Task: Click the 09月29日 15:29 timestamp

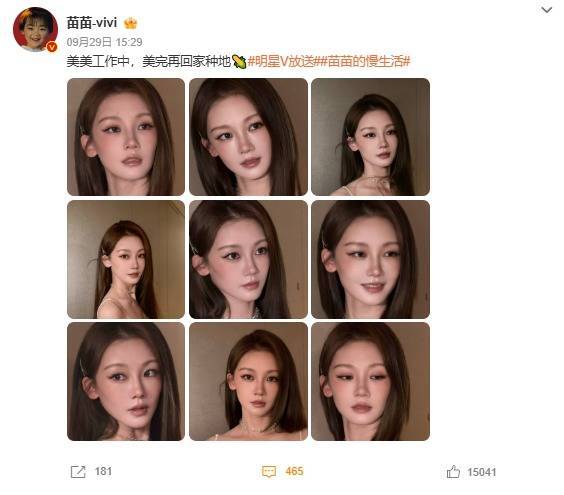Action: (x=104, y=42)
